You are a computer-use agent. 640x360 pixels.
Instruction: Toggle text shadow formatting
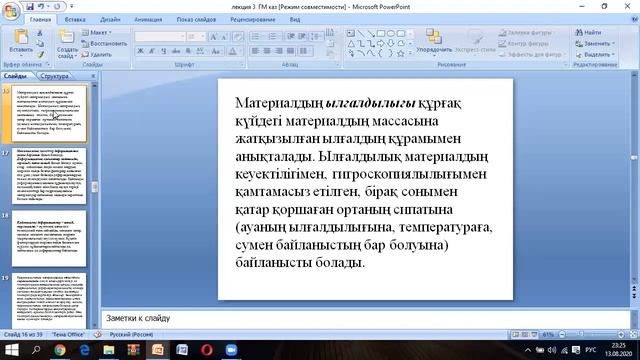pyautogui.click(x=188, y=51)
